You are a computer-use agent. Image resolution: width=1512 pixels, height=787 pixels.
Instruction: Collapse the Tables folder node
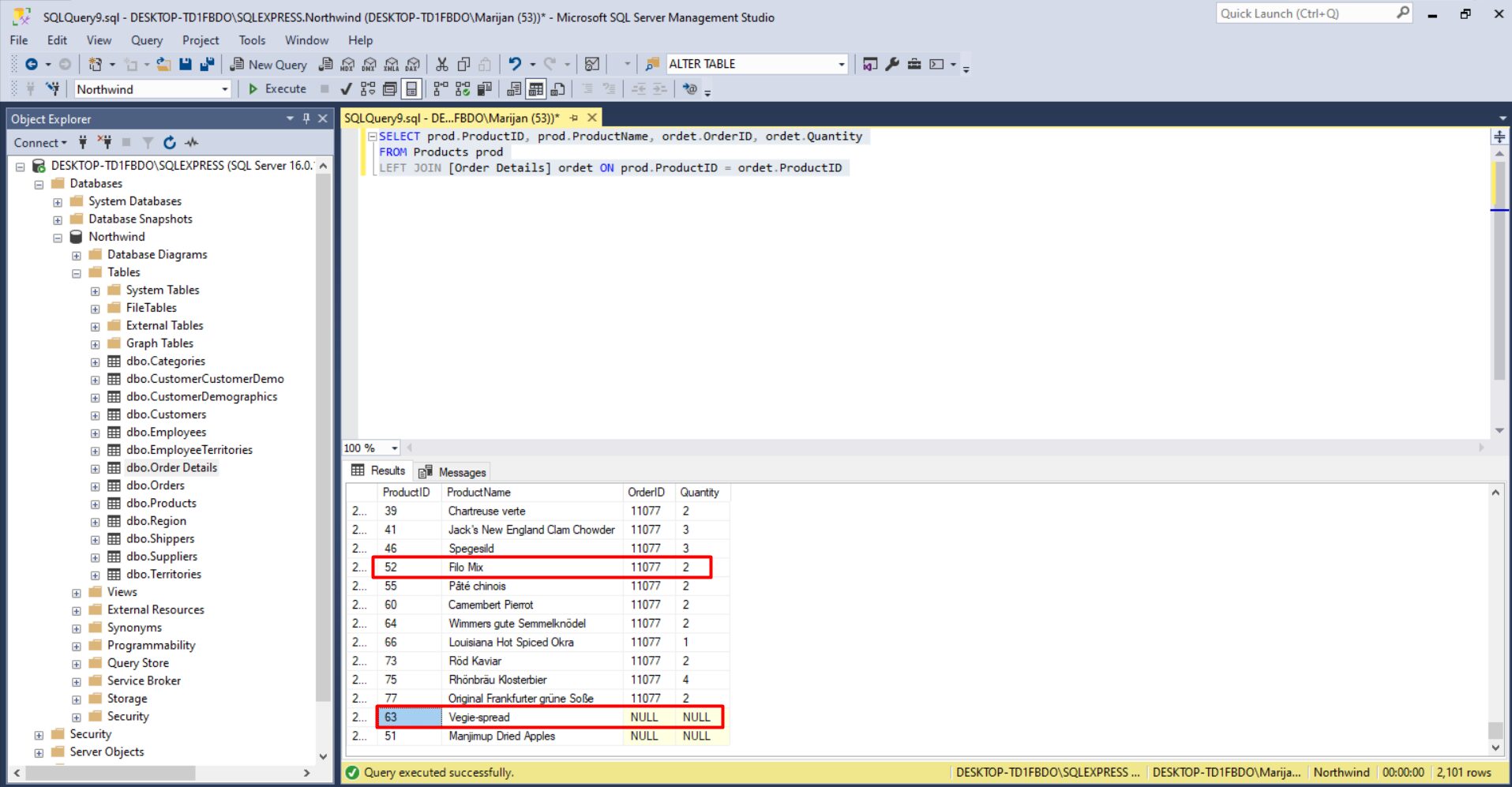click(x=77, y=273)
